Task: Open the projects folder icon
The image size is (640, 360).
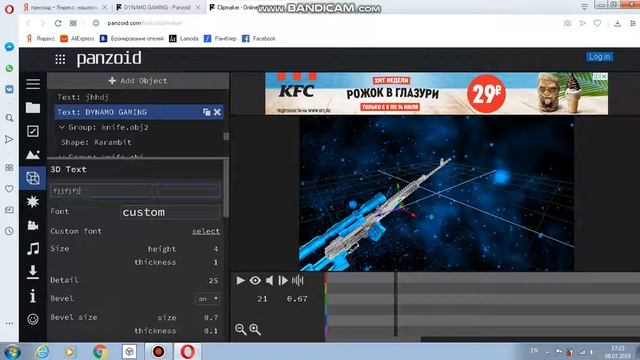Action: (33, 107)
